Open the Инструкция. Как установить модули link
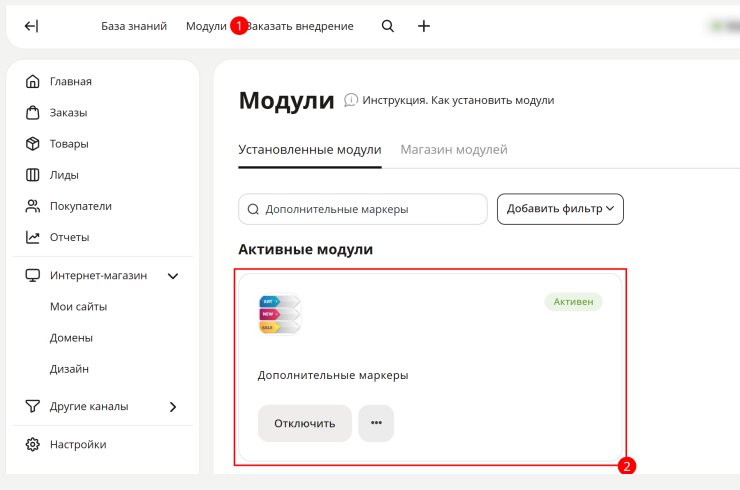 click(x=458, y=100)
